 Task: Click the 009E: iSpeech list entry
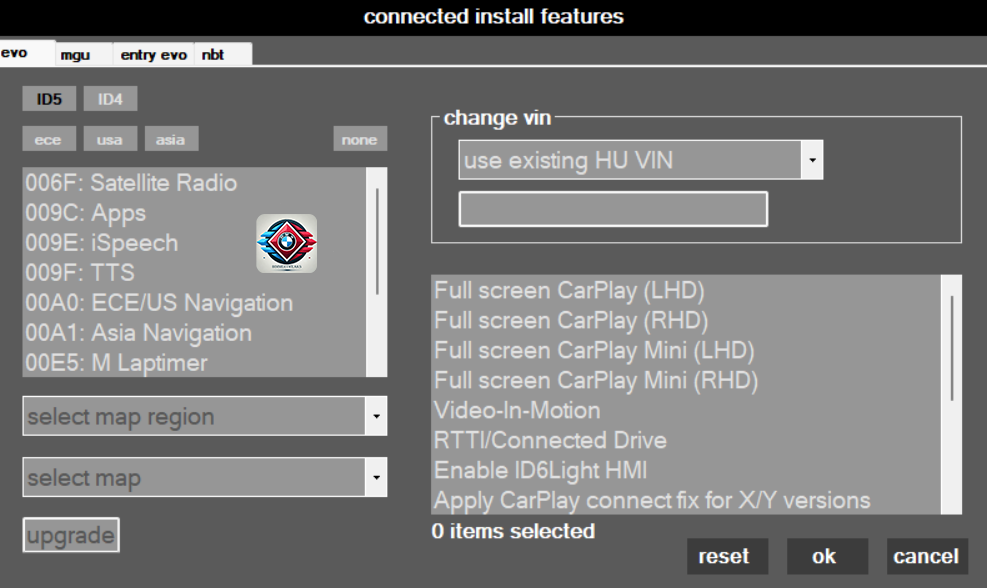[x=118, y=243]
